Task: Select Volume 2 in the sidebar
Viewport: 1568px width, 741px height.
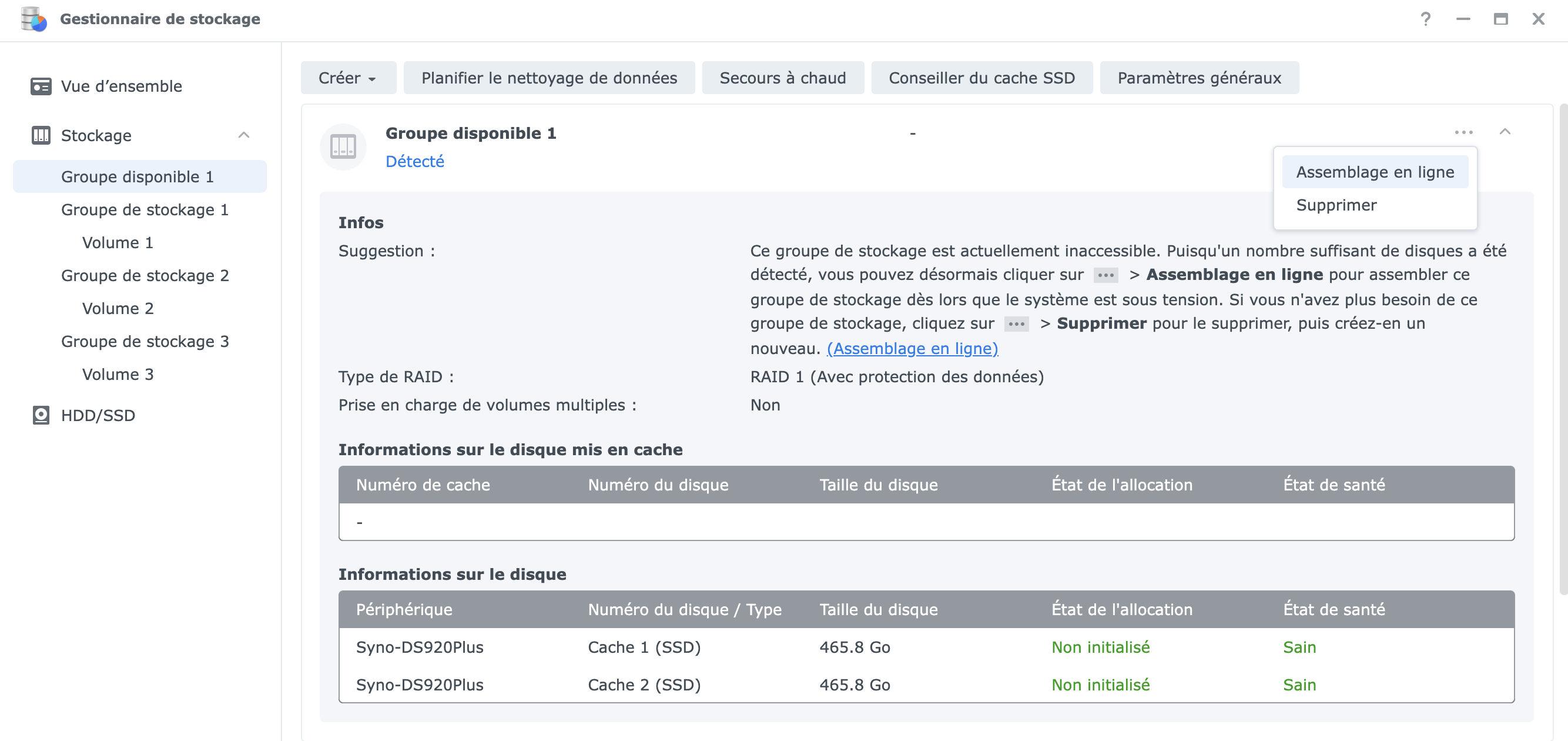Action: tap(118, 309)
